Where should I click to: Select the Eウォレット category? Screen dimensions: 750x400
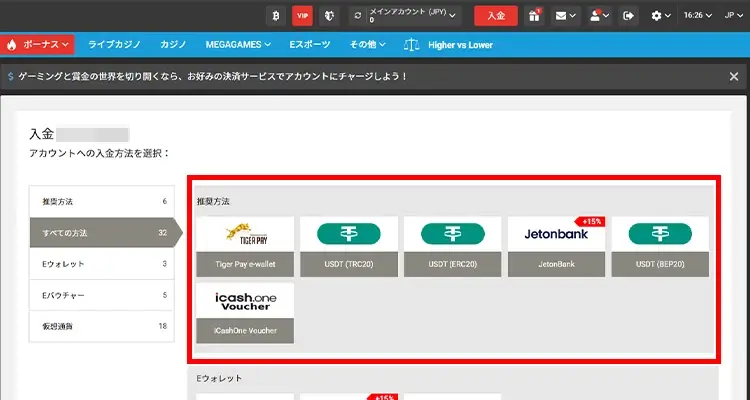click(101, 264)
